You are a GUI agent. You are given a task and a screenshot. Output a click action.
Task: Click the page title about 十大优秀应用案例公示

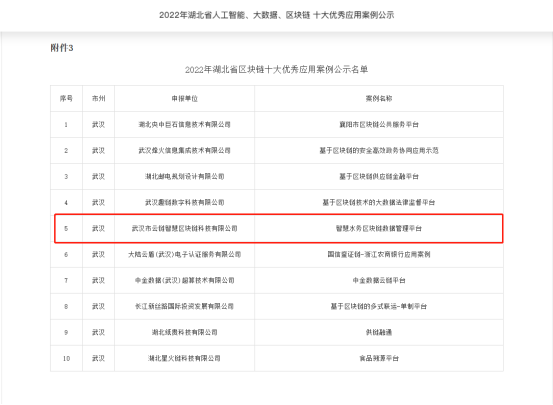276,15
